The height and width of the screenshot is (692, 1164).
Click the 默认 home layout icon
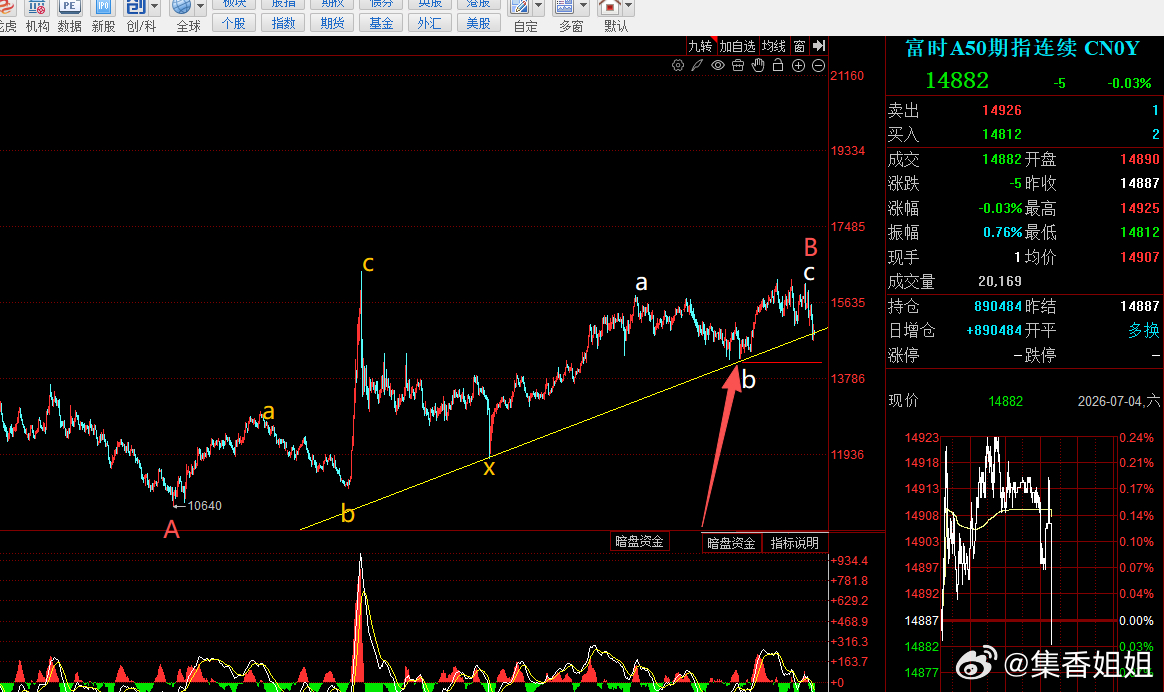609,9
